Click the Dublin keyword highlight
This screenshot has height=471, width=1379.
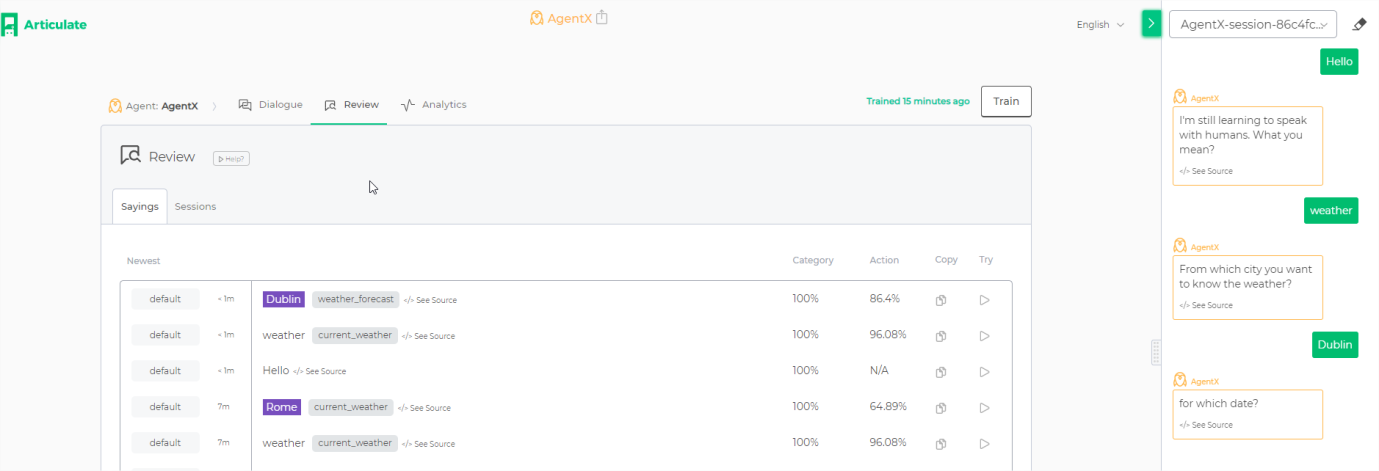tap(284, 299)
